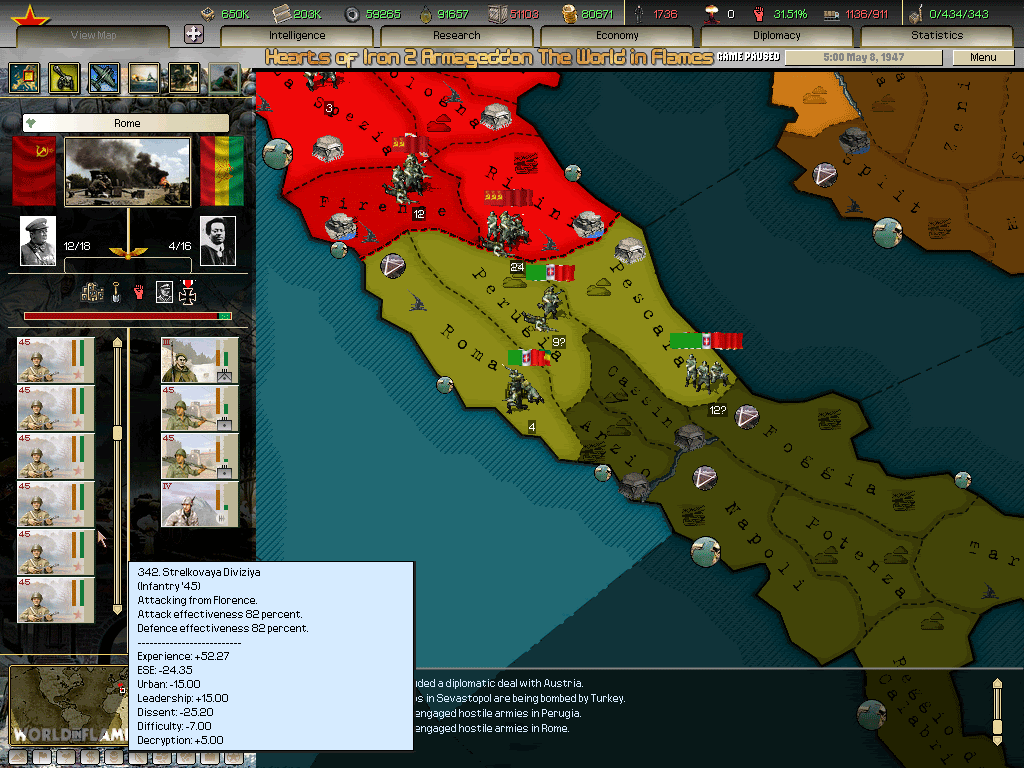Click the Menu button
This screenshot has height=768, width=1024.
(983, 58)
